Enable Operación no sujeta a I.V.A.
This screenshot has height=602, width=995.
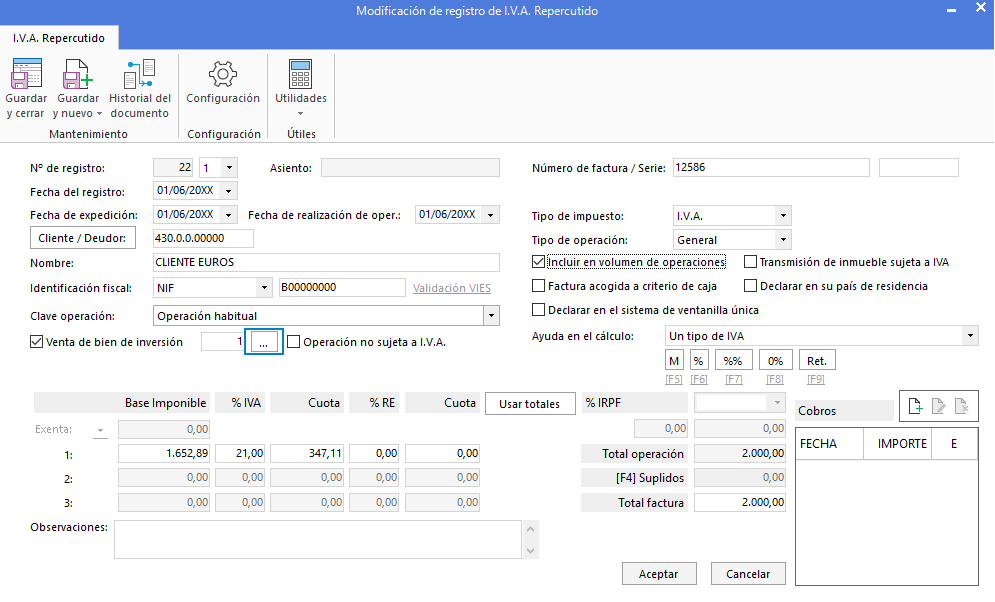click(x=294, y=342)
